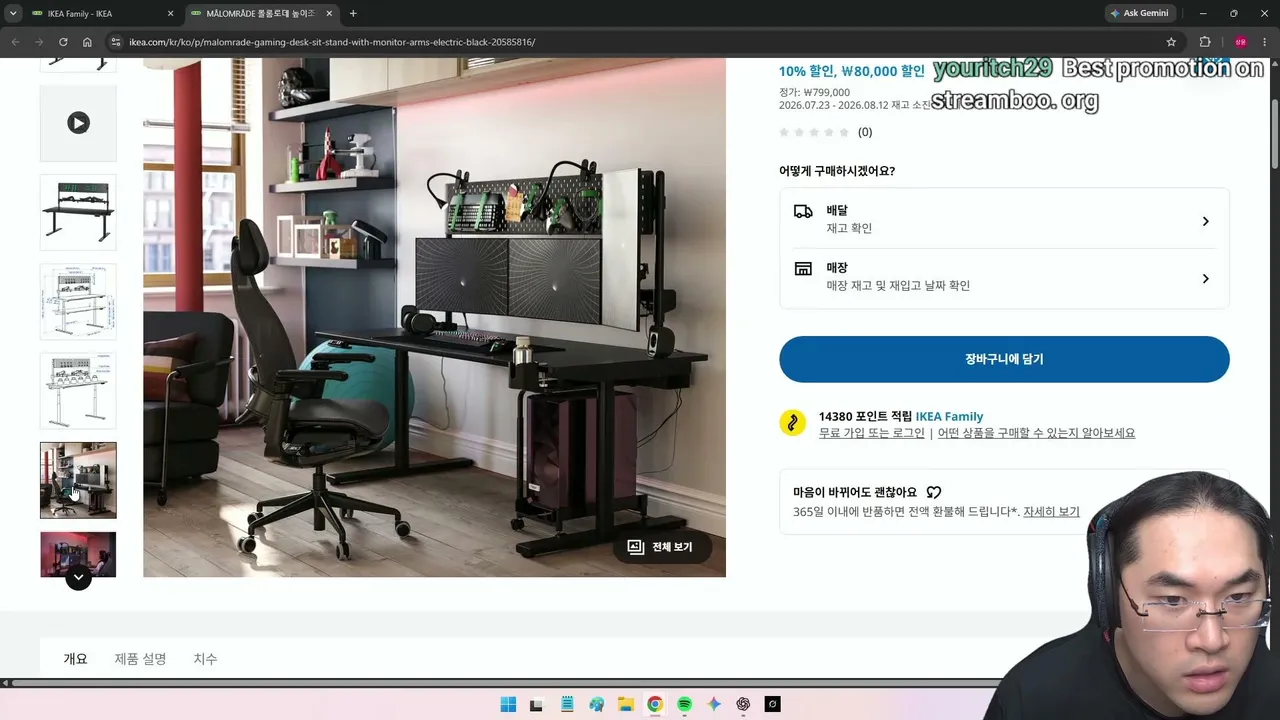This screenshot has height=720, width=1280.
Task: Select the MÅLOMRÅDE product tab
Action: [x=262, y=13]
